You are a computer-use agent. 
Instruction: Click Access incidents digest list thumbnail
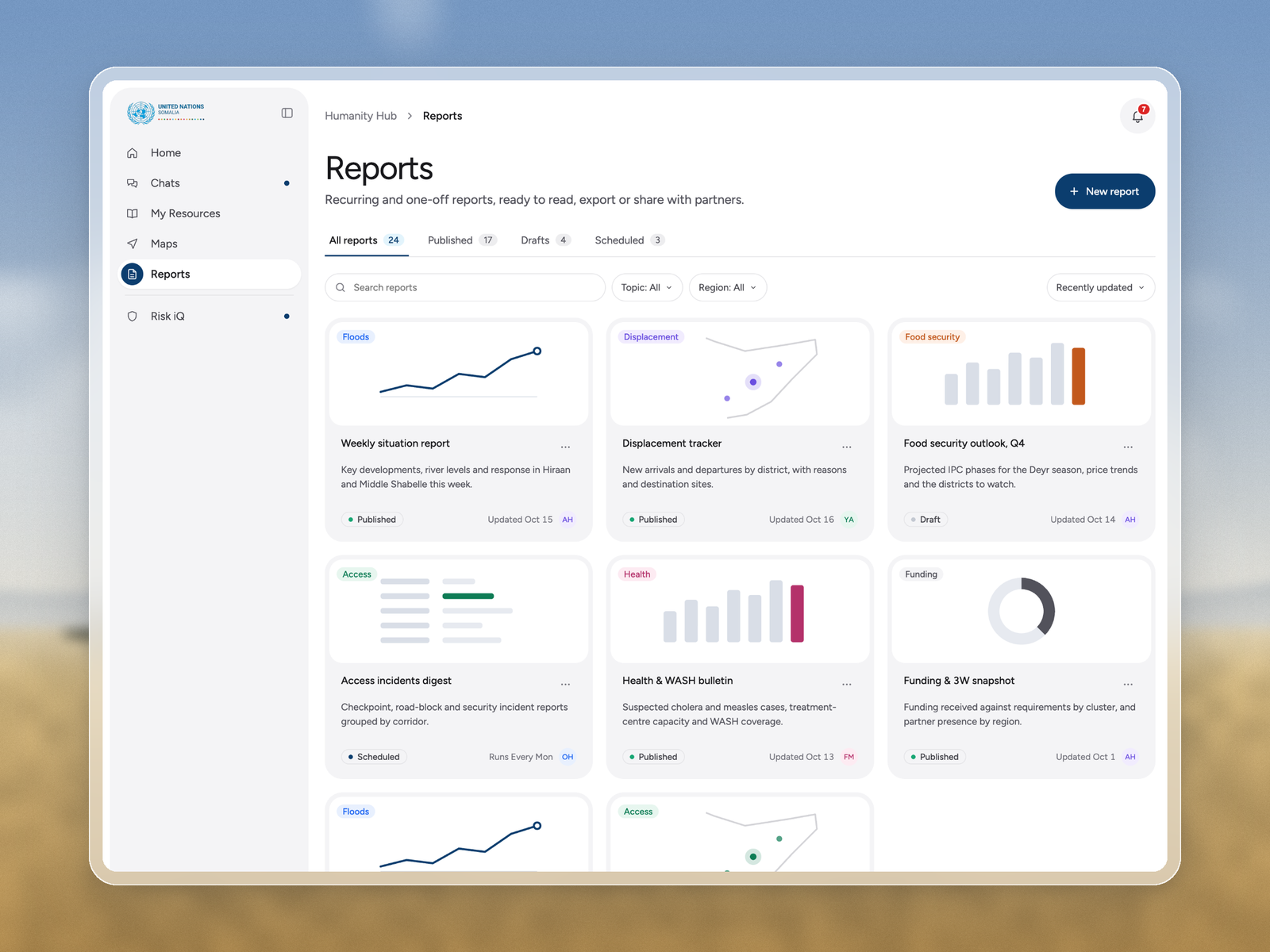click(x=459, y=610)
